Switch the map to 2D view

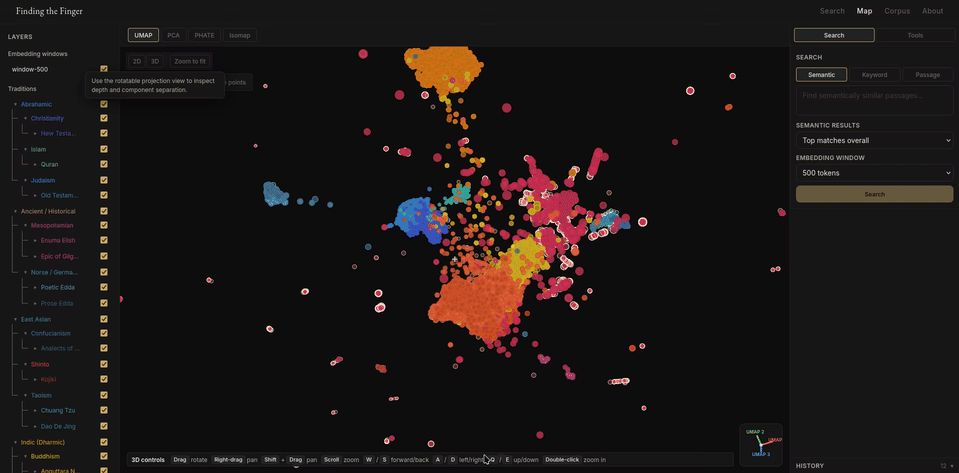tap(137, 61)
